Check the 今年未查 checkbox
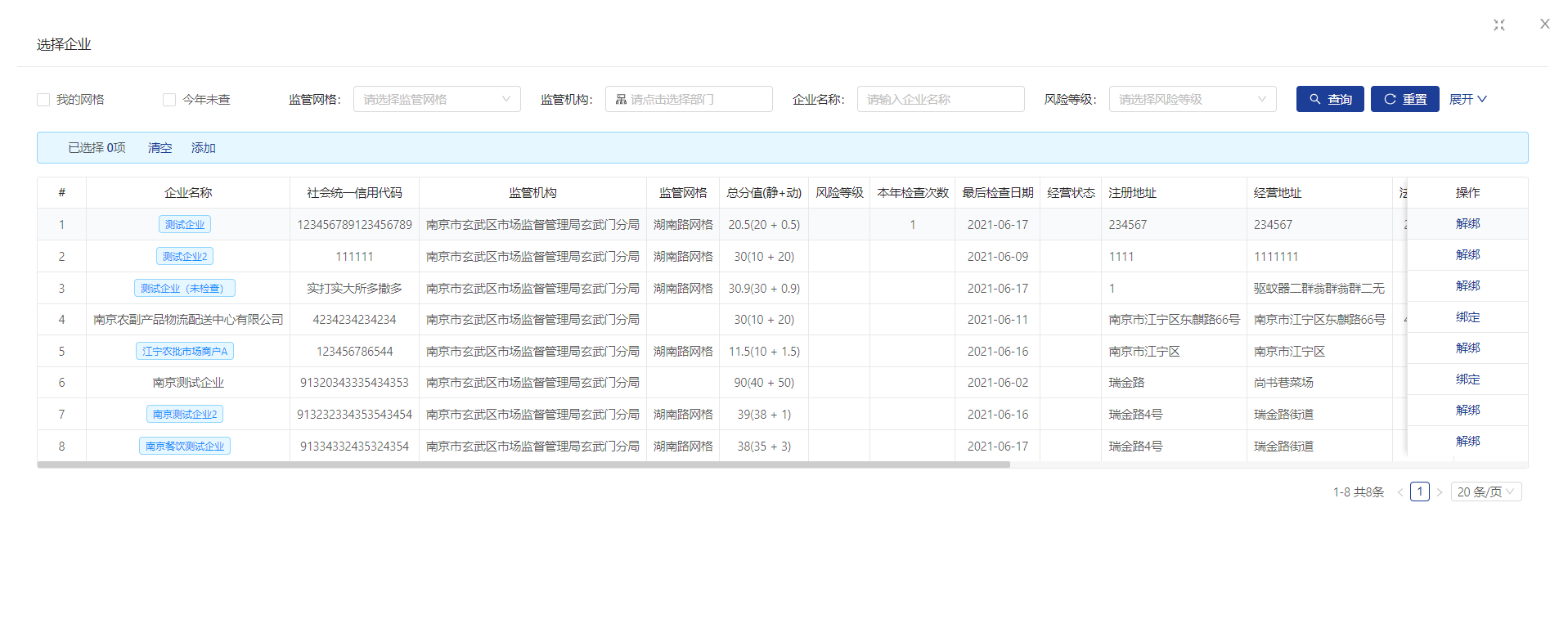This screenshot has height=642, width=1568. coord(169,100)
